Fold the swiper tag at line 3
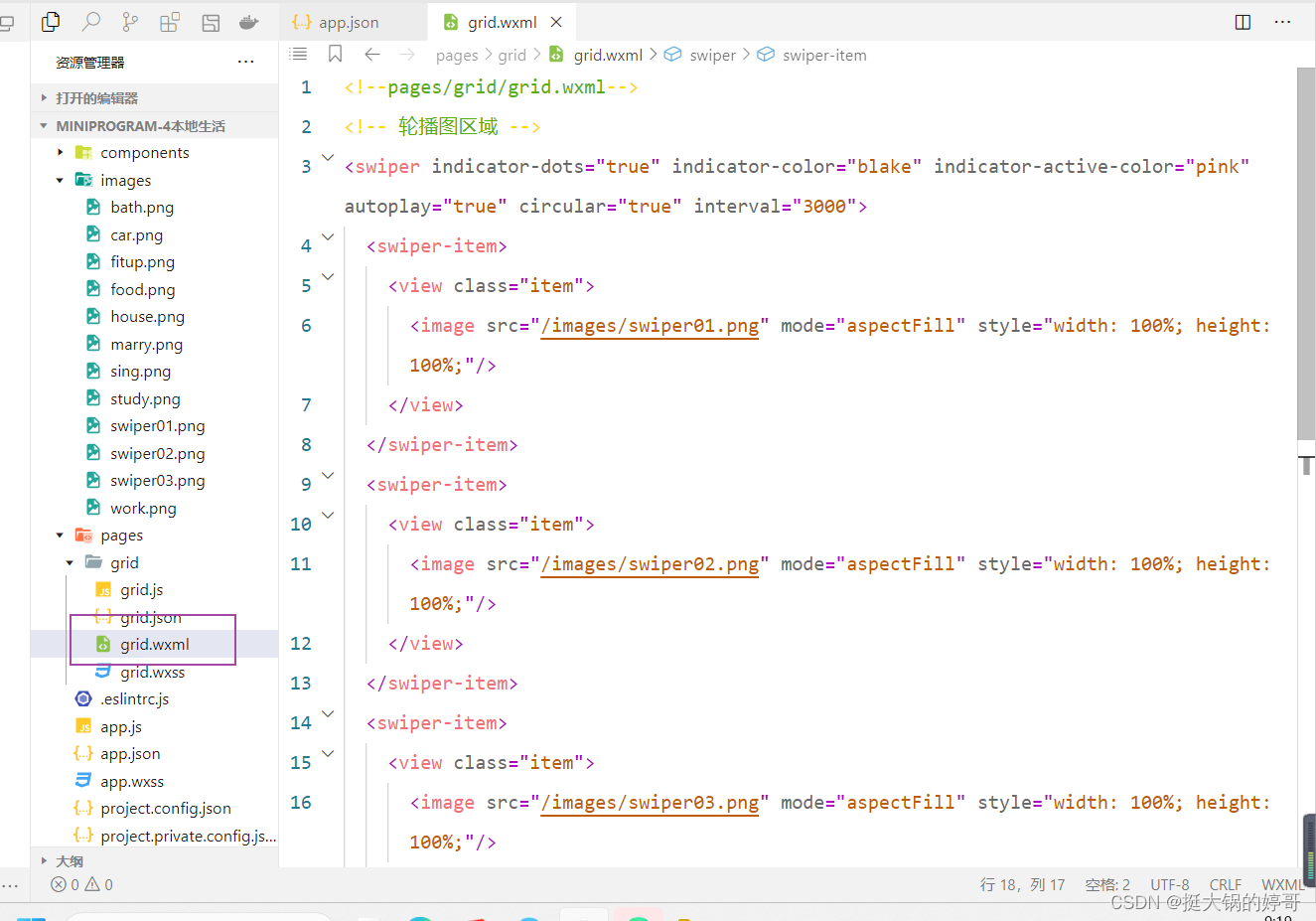The width and height of the screenshot is (1316, 921). point(328,158)
